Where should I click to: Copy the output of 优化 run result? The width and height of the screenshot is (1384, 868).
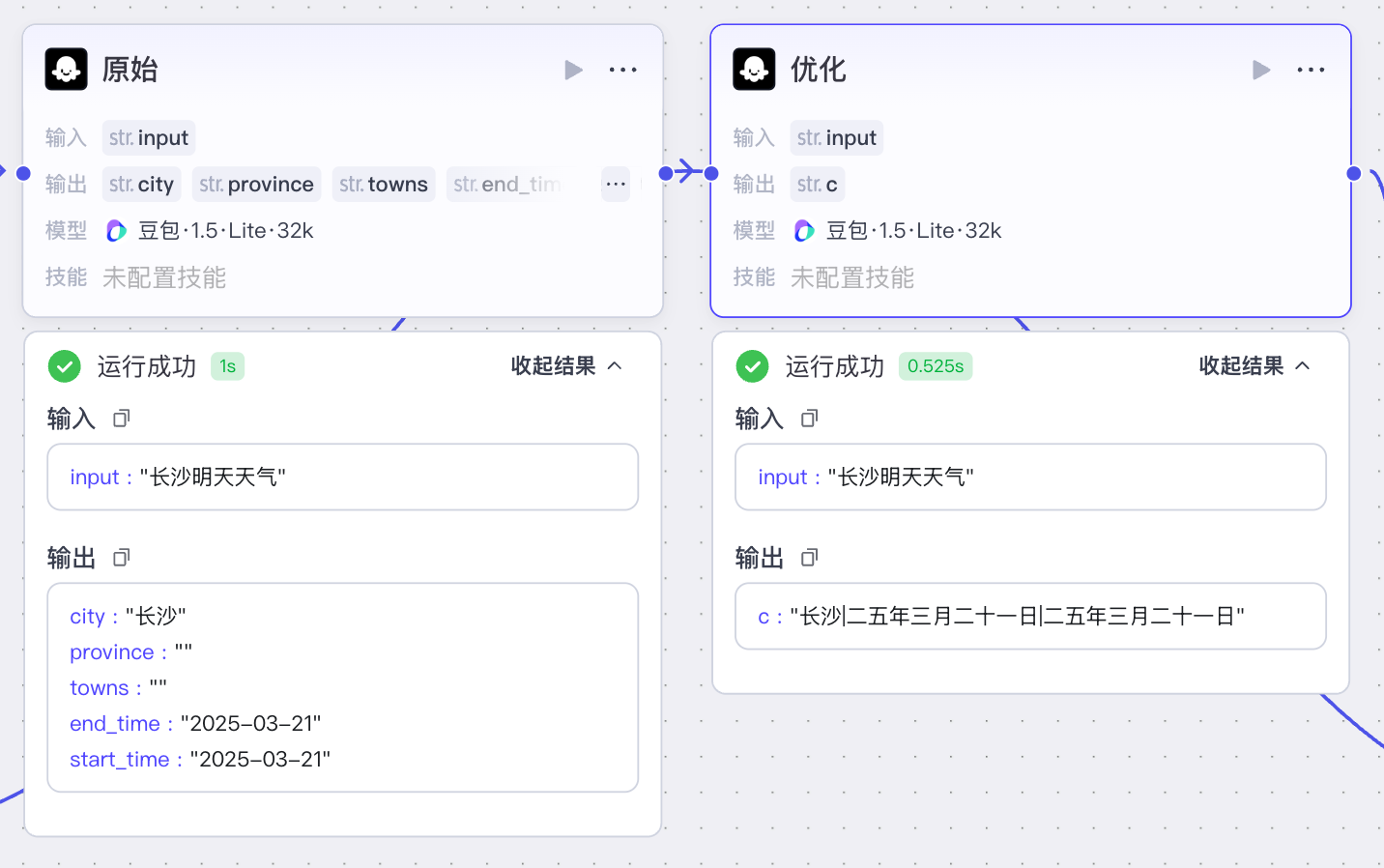(x=809, y=558)
